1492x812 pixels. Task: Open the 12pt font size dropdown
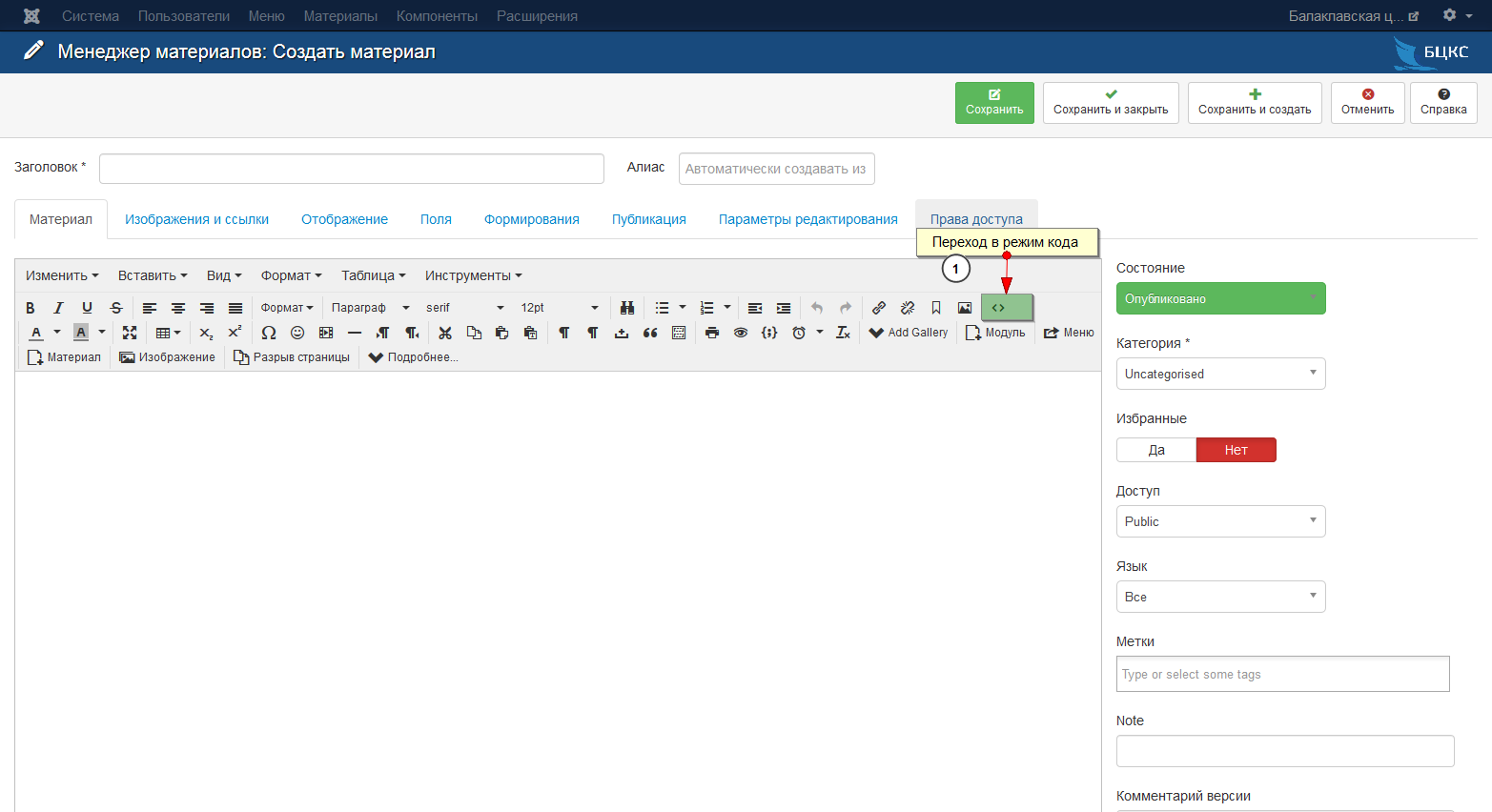pyautogui.click(x=559, y=308)
